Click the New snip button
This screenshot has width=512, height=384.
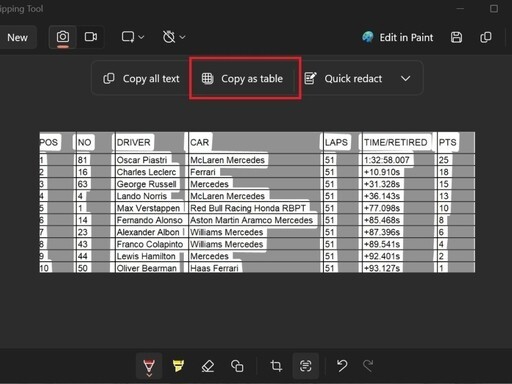point(17,37)
